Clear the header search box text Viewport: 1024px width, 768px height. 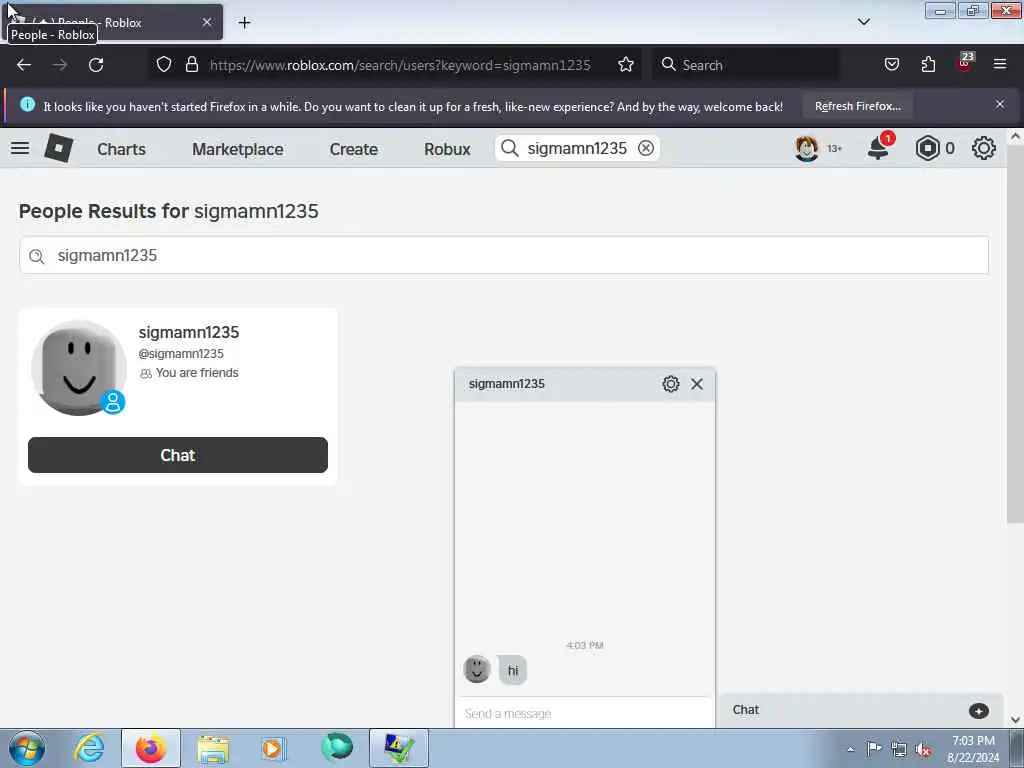(646, 148)
